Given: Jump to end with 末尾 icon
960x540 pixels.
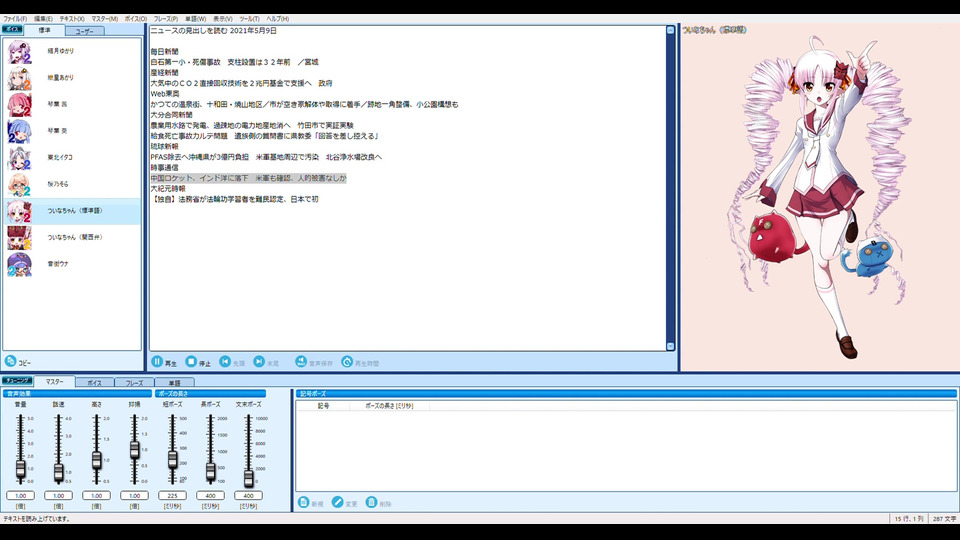Looking at the screenshot, I should pyautogui.click(x=260, y=362).
